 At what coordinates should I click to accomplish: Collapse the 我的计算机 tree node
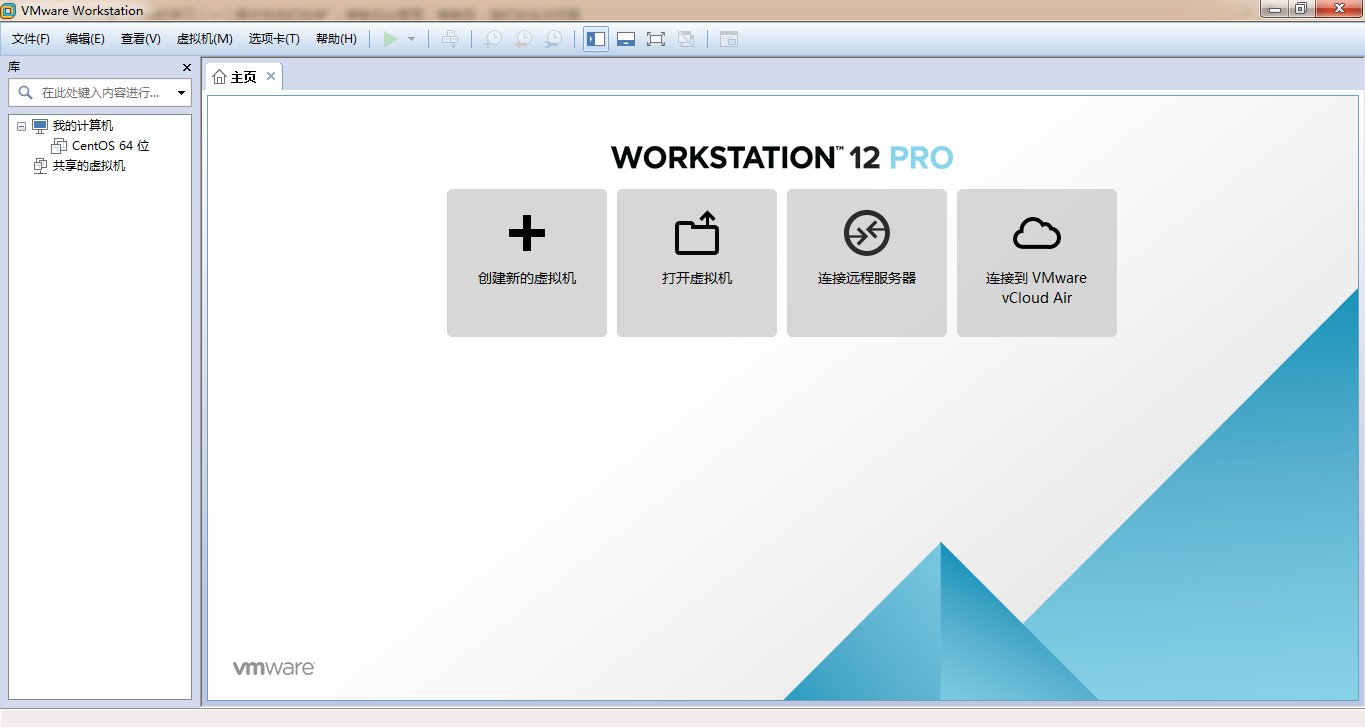[21, 126]
